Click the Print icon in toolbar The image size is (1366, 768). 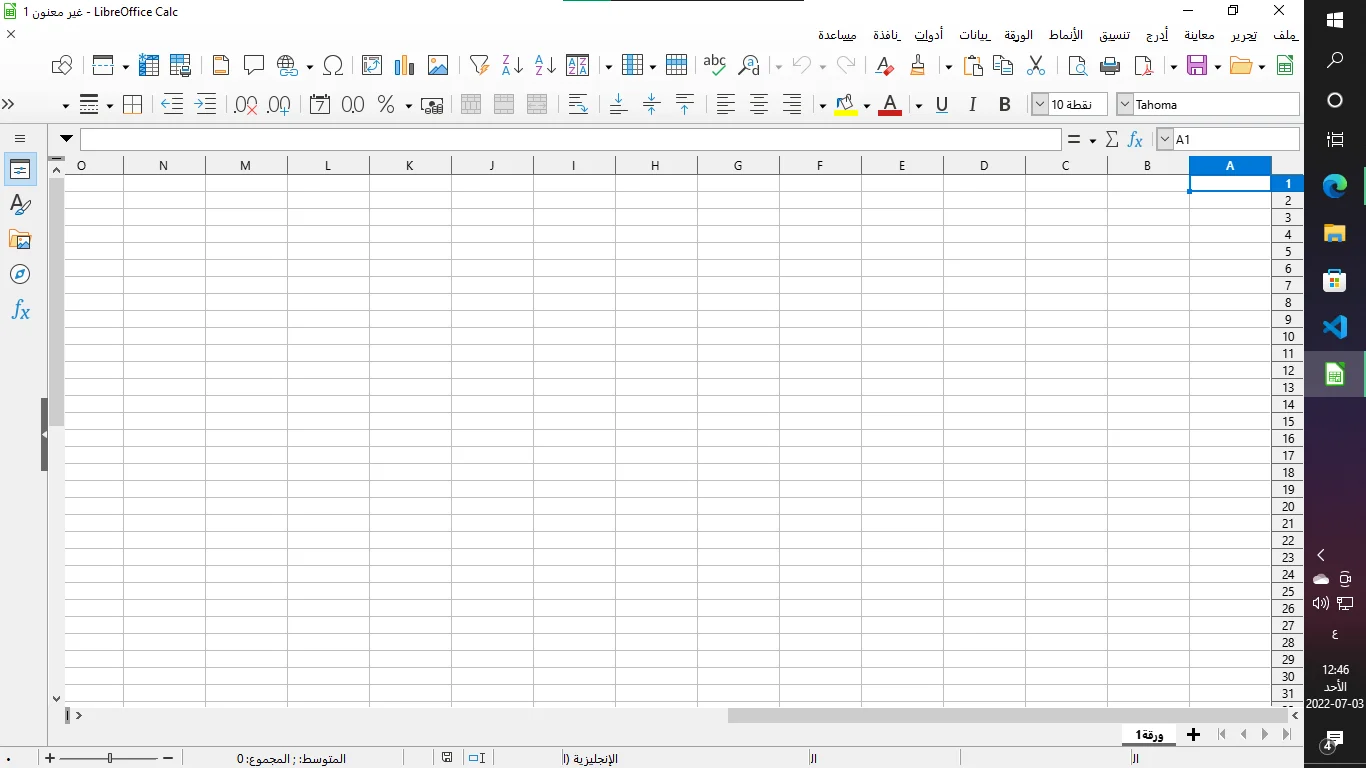point(1110,66)
